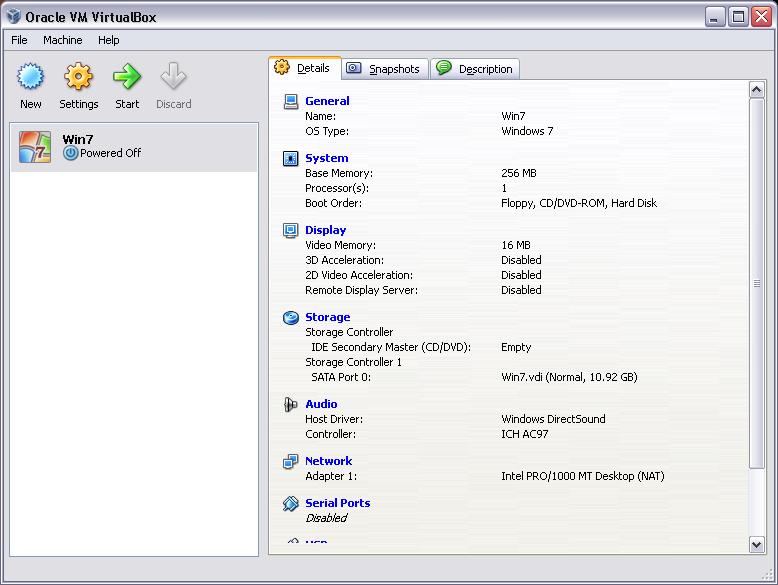Click the Powered Off state icon
The width and height of the screenshot is (778, 585).
pos(70,153)
